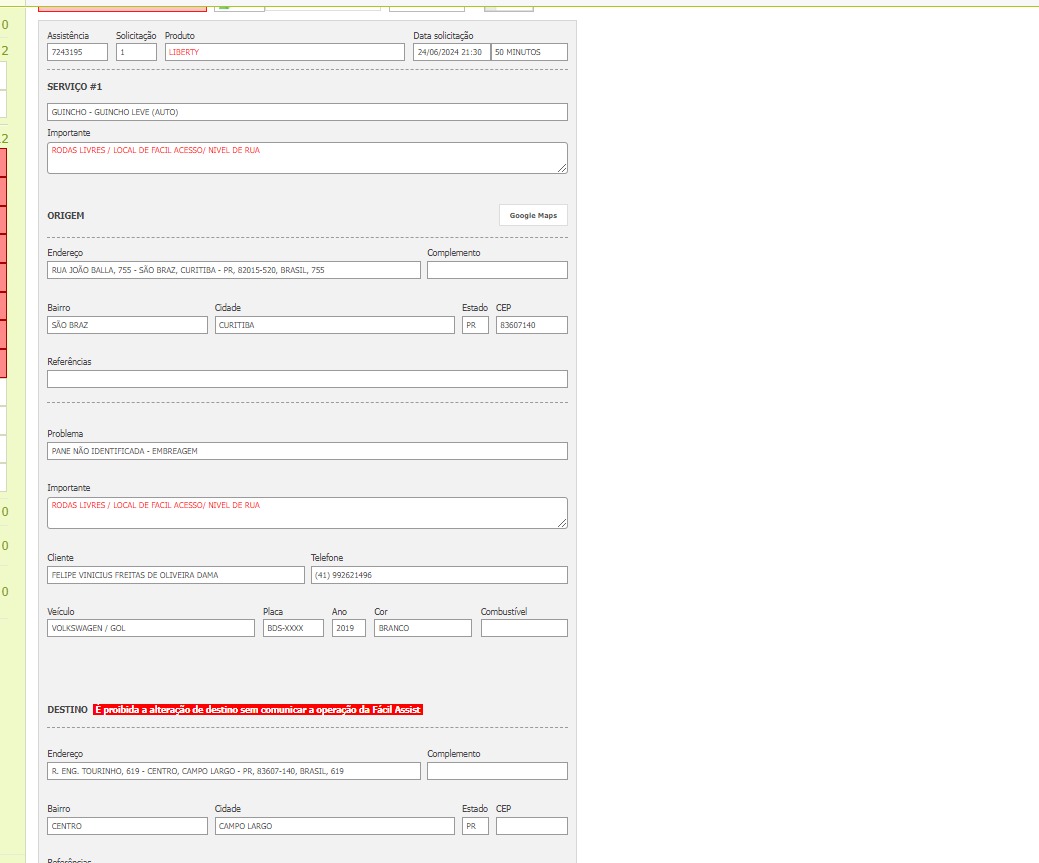
Task: Click the destination Endereço field R. Eng. Tourinho
Action: coord(234,771)
